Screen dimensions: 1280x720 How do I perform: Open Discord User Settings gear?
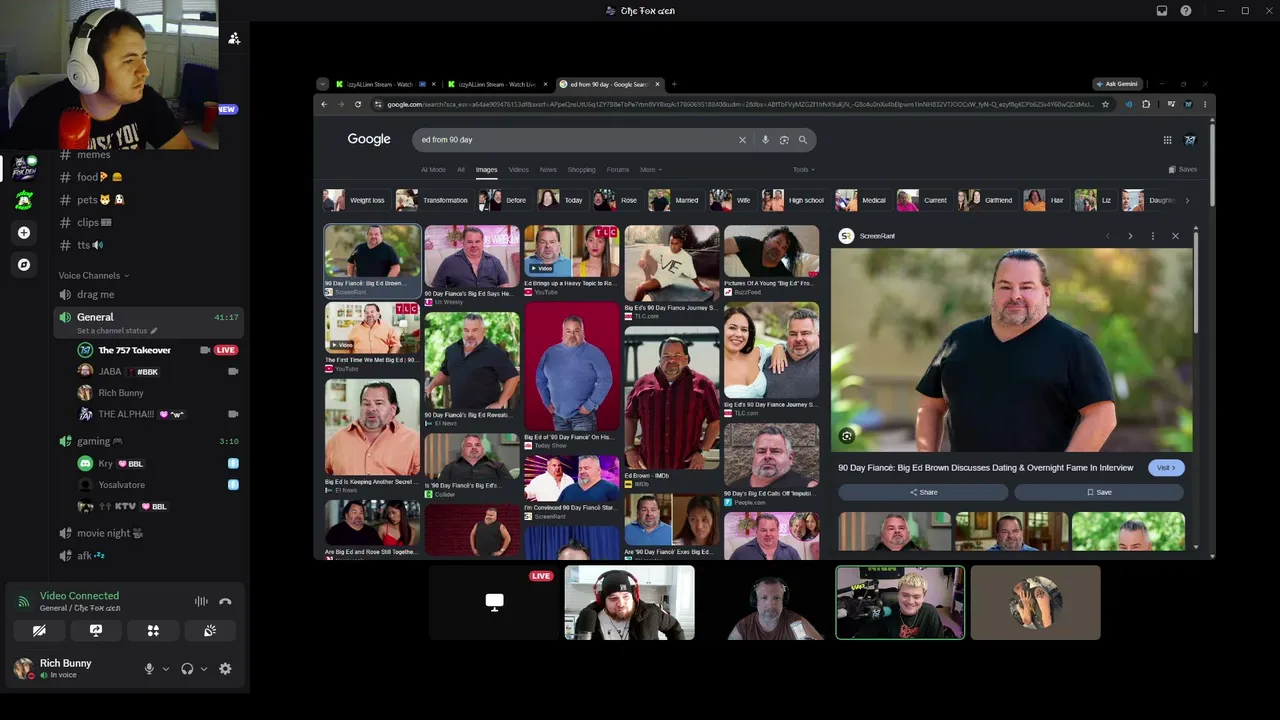click(225, 669)
